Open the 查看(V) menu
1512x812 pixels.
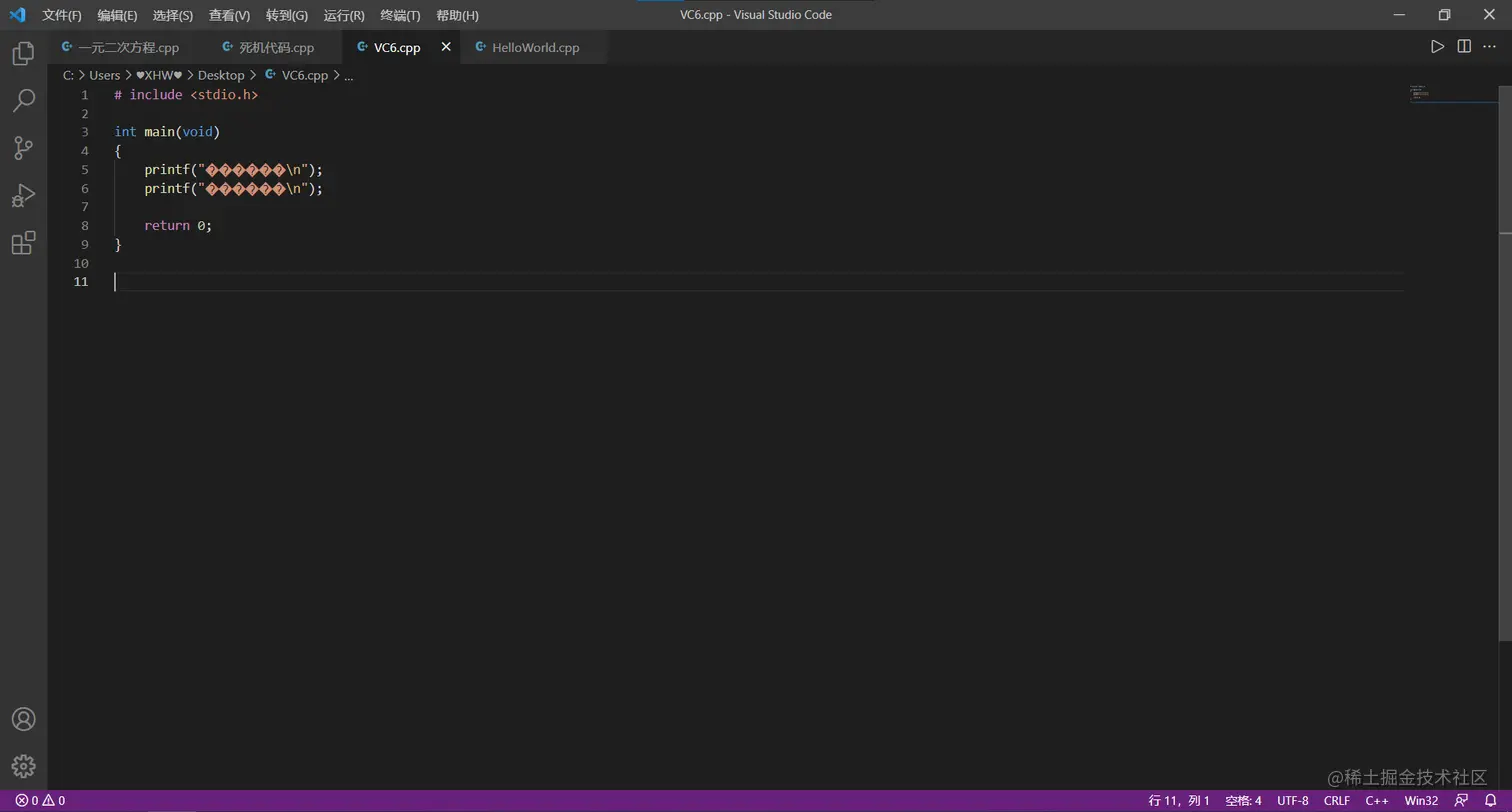pyautogui.click(x=229, y=15)
